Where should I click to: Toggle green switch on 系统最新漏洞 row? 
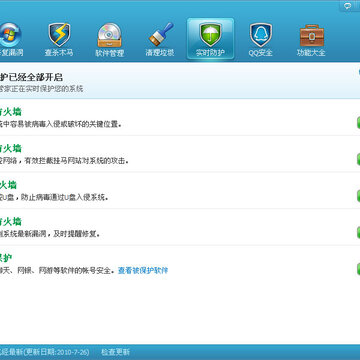(358, 232)
